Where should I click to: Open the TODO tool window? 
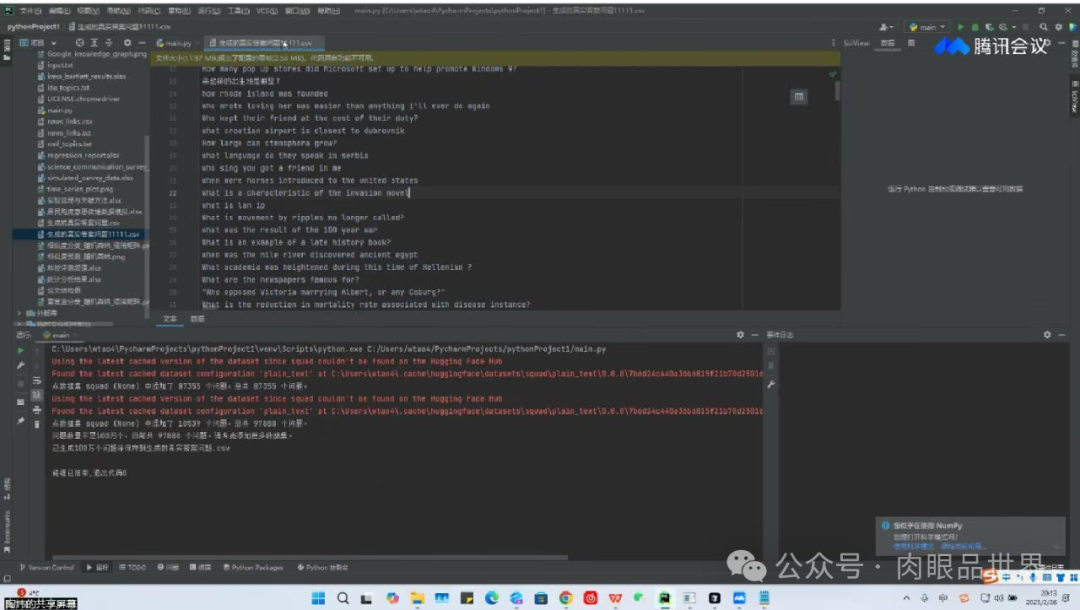(x=132, y=567)
